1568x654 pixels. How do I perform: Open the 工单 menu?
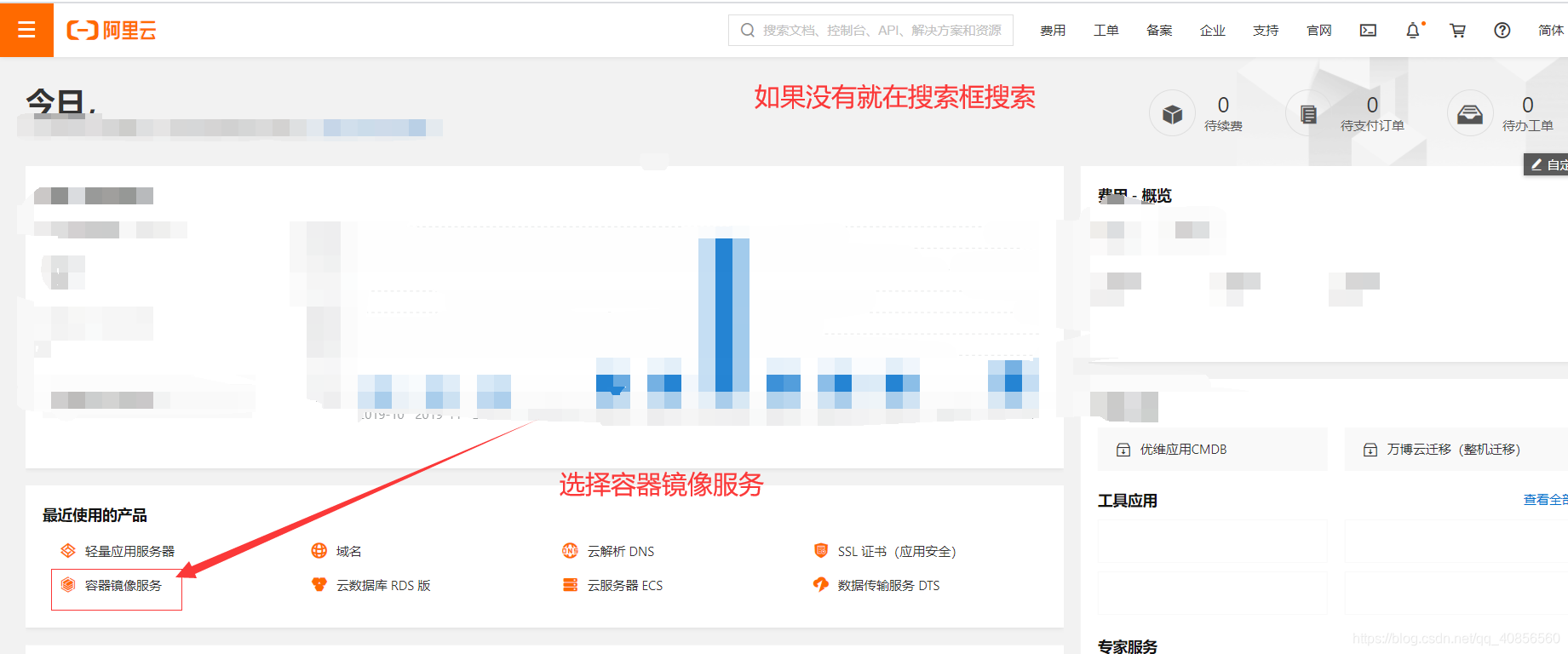tap(1106, 31)
